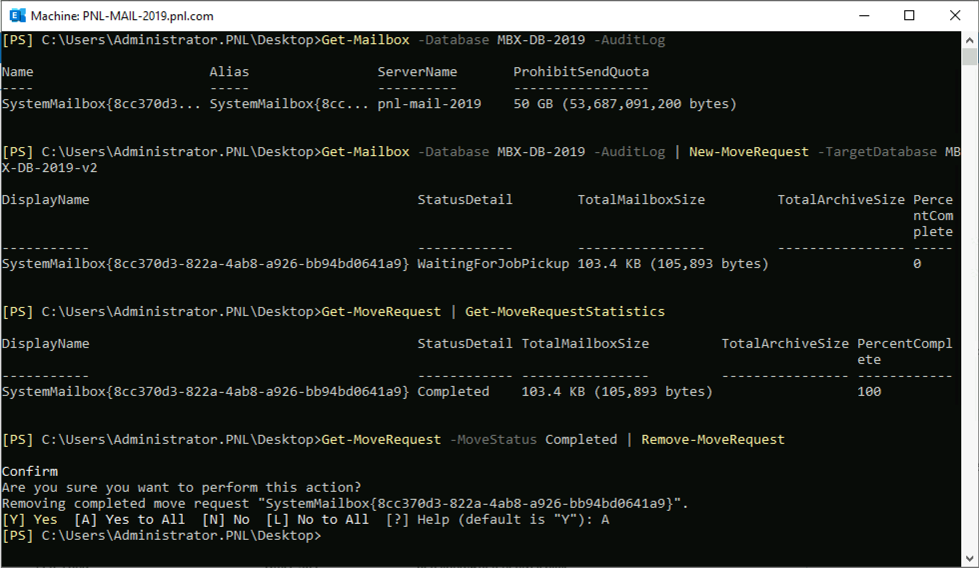Click the New-MoveRequest cmdlet text
The image size is (979, 568).
pyautogui.click(x=748, y=152)
